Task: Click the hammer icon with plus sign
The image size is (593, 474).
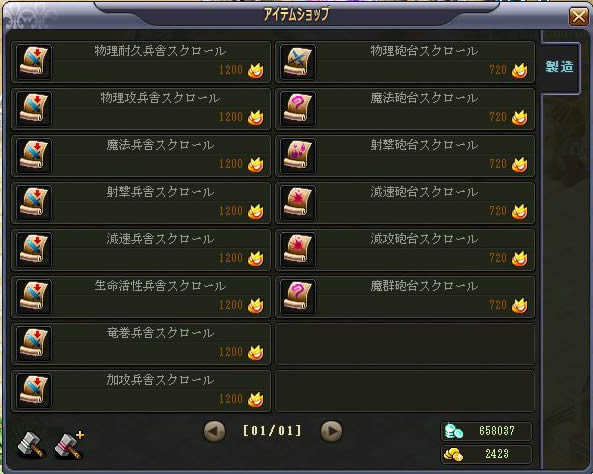Action: (x=70, y=444)
